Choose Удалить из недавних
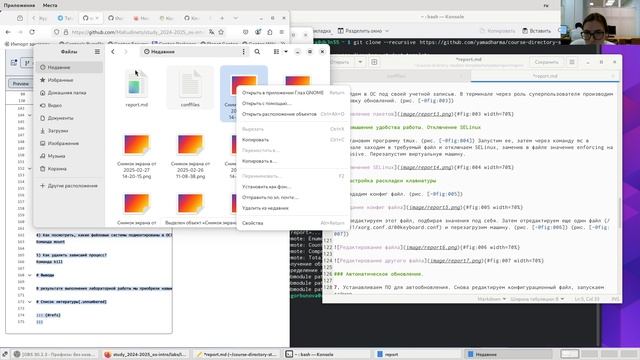Image resolution: width=640 pixels, height=360 pixels. pyautogui.click(x=293, y=208)
